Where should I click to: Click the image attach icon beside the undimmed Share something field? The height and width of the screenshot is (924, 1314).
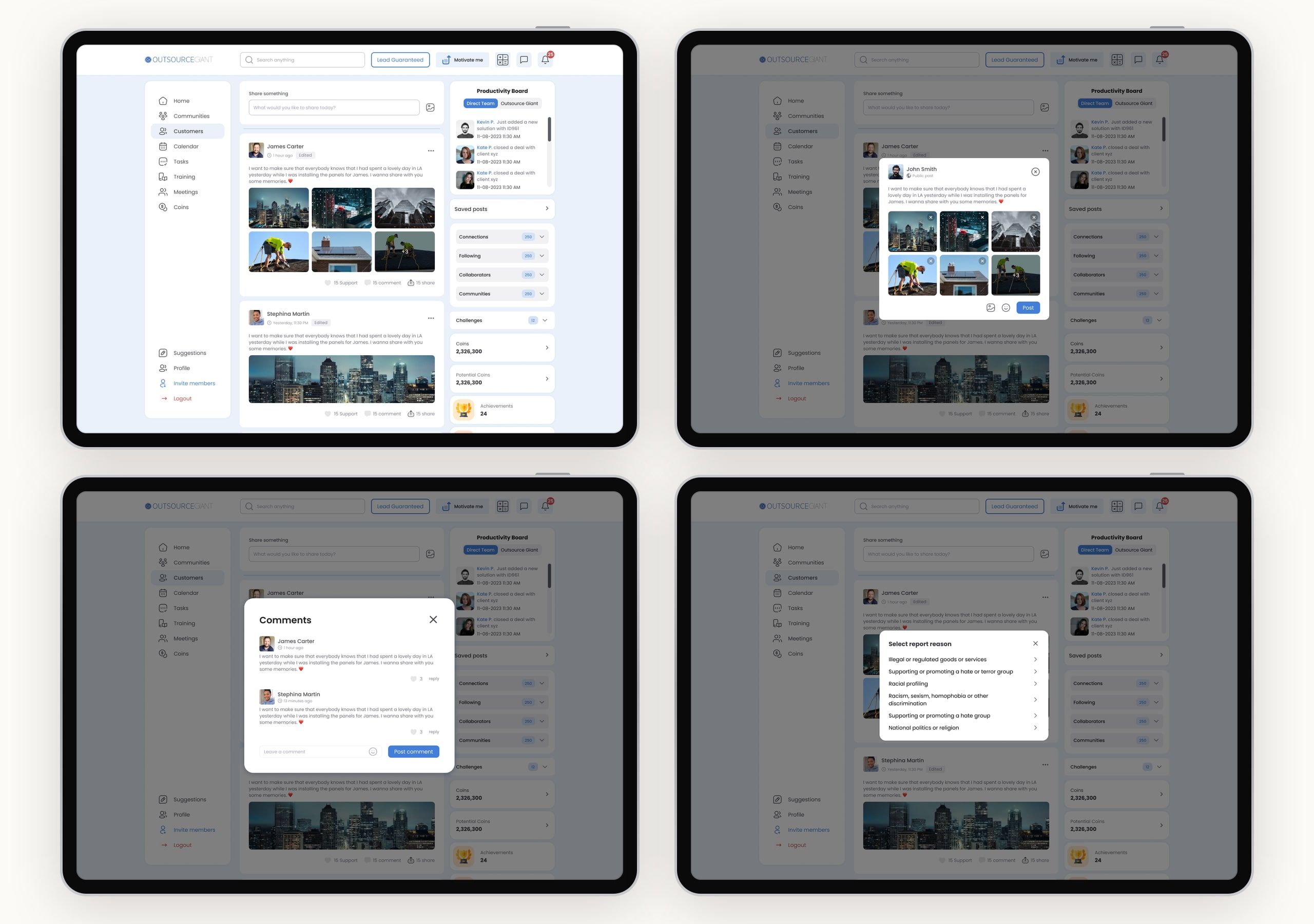pos(430,108)
